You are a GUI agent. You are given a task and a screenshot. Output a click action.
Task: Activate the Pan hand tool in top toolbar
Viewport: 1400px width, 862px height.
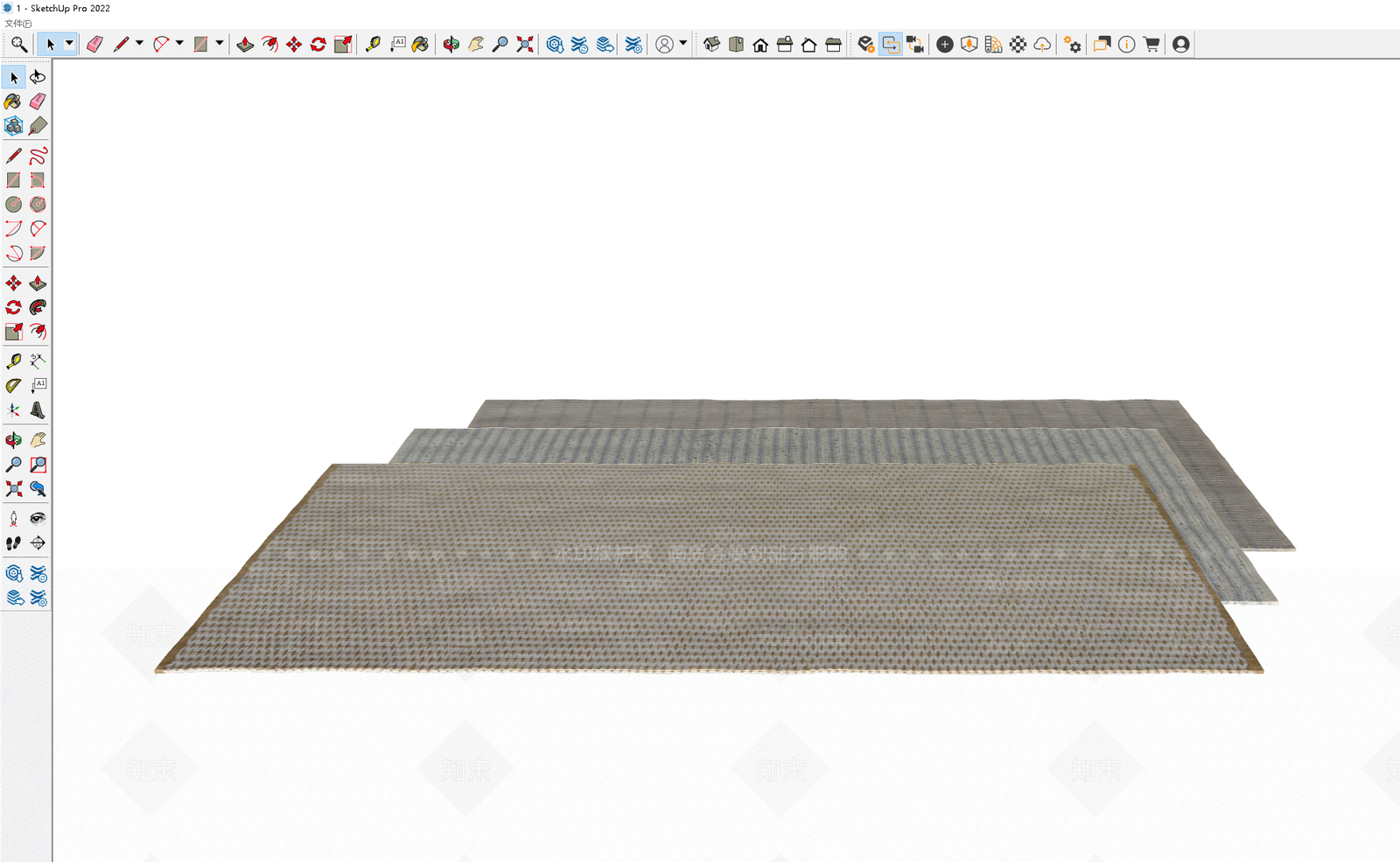476,44
